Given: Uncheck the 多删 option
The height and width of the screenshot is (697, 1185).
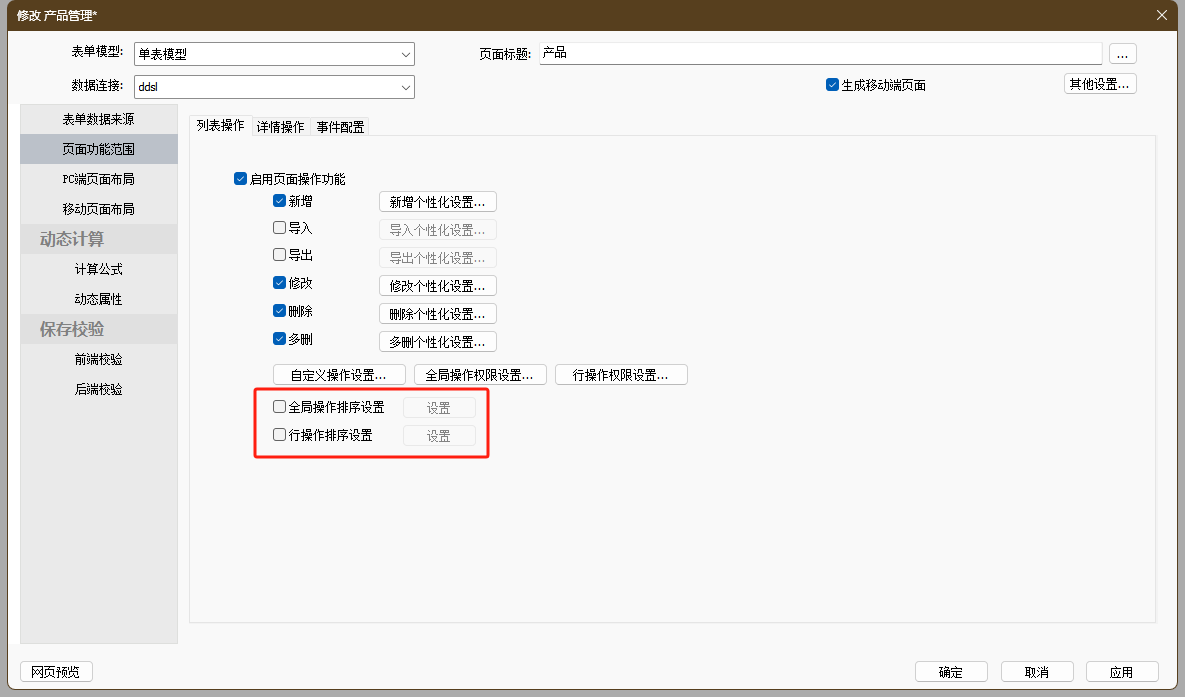Looking at the screenshot, I should (280, 339).
